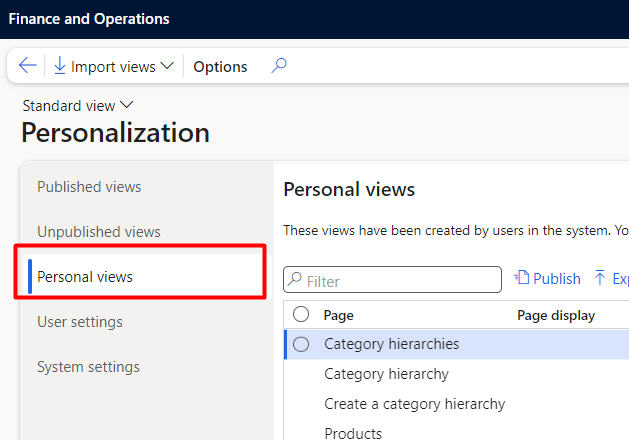This screenshot has width=629, height=440.
Task: Switch to Unpublished views tab
Action: pos(99,232)
